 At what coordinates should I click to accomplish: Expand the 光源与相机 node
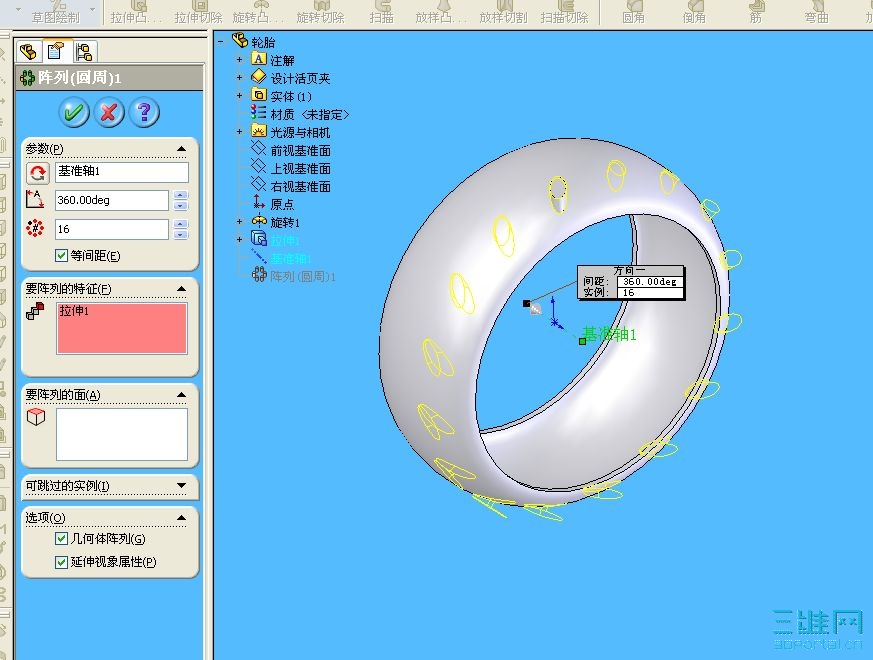click(x=240, y=132)
